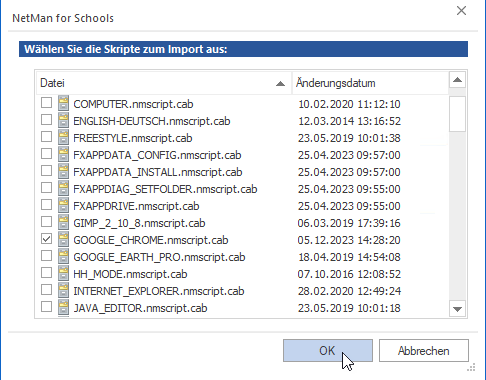Image resolution: width=486 pixels, height=380 pixels.
Task: Click the FXAPPDATA_INSTALL.nmscript.cab file name
Action: (x=158, y=172)
